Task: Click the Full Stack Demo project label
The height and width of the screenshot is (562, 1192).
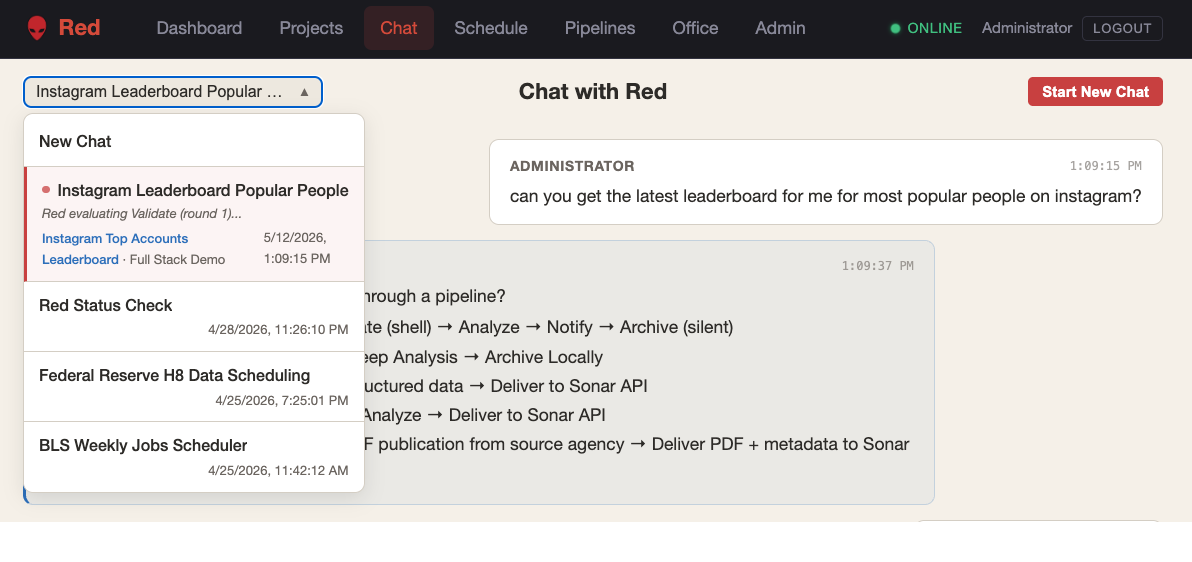Action: 177,259
